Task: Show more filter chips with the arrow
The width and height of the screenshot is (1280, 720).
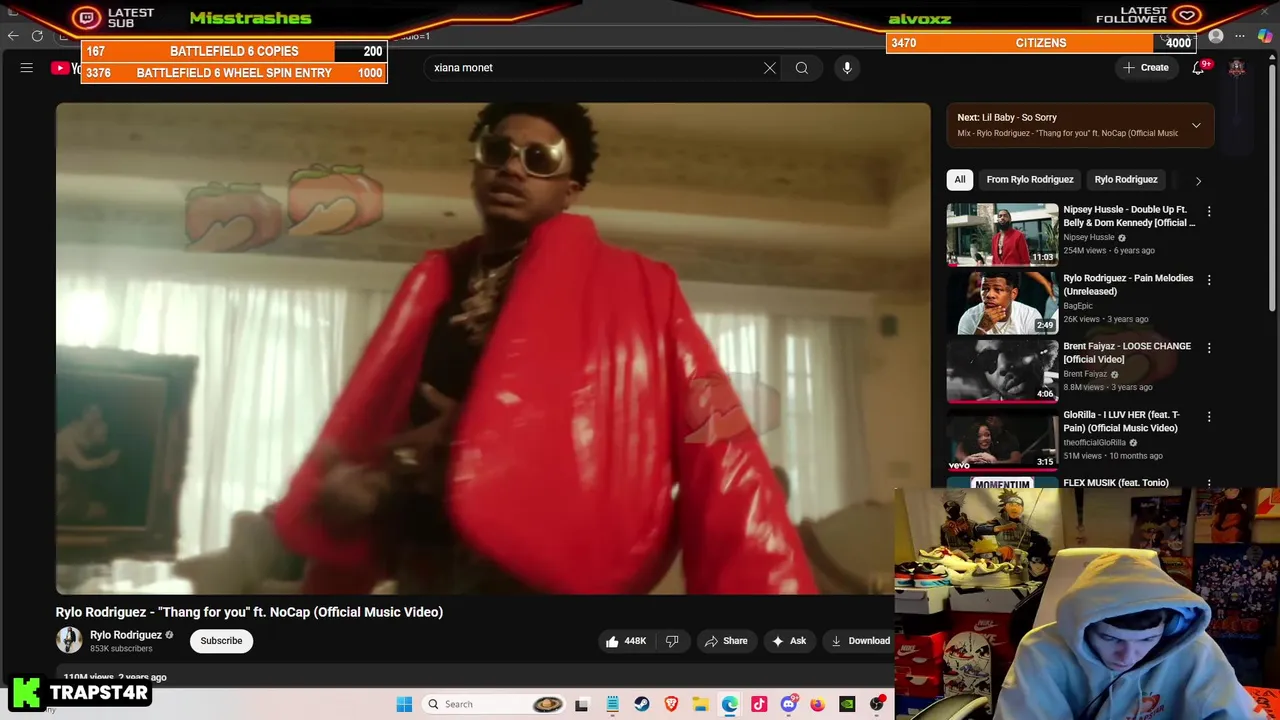Action: (1198, 181)
